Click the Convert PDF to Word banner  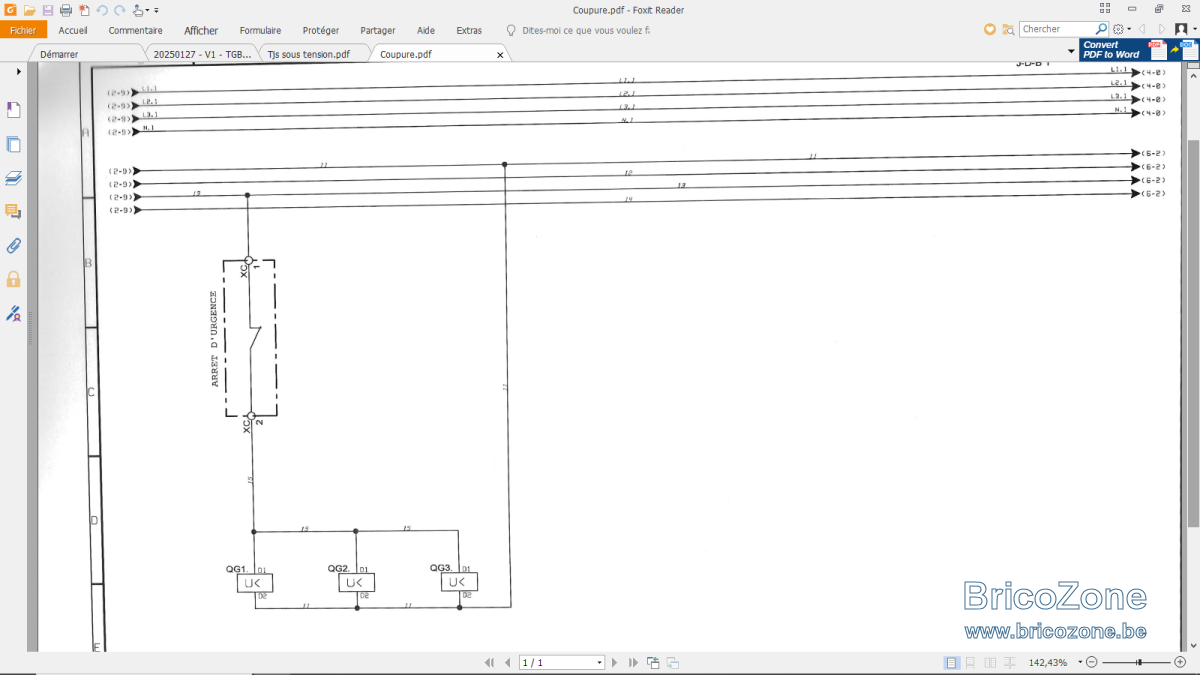coord(1137,50)
